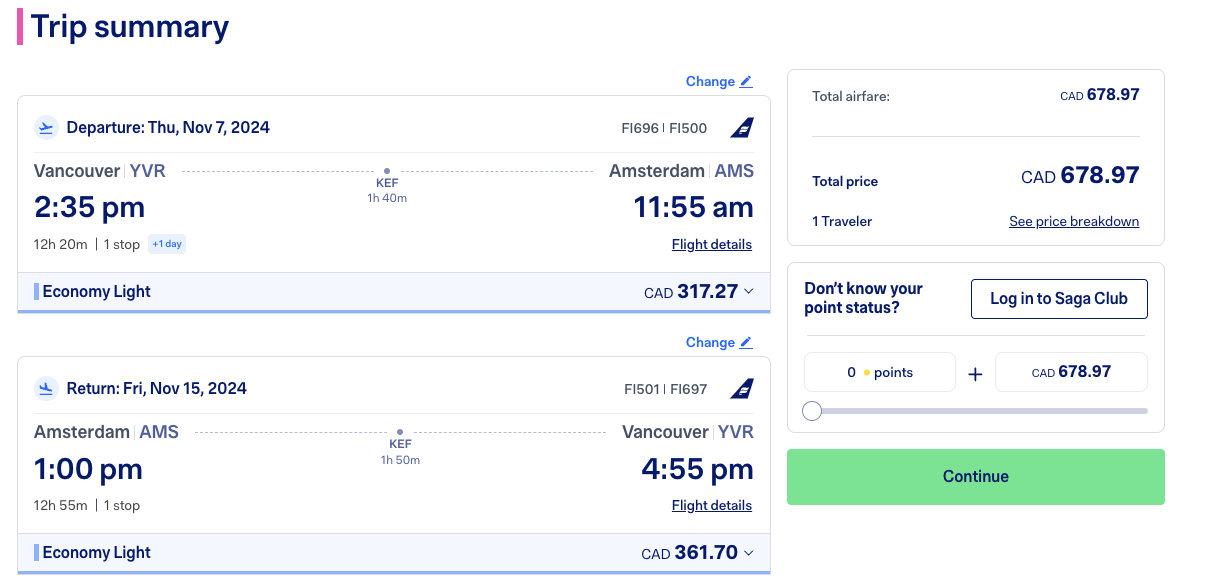Screen dimensions: 1207x587
Task: Open return Economy Light fare row
Action: 97,553
